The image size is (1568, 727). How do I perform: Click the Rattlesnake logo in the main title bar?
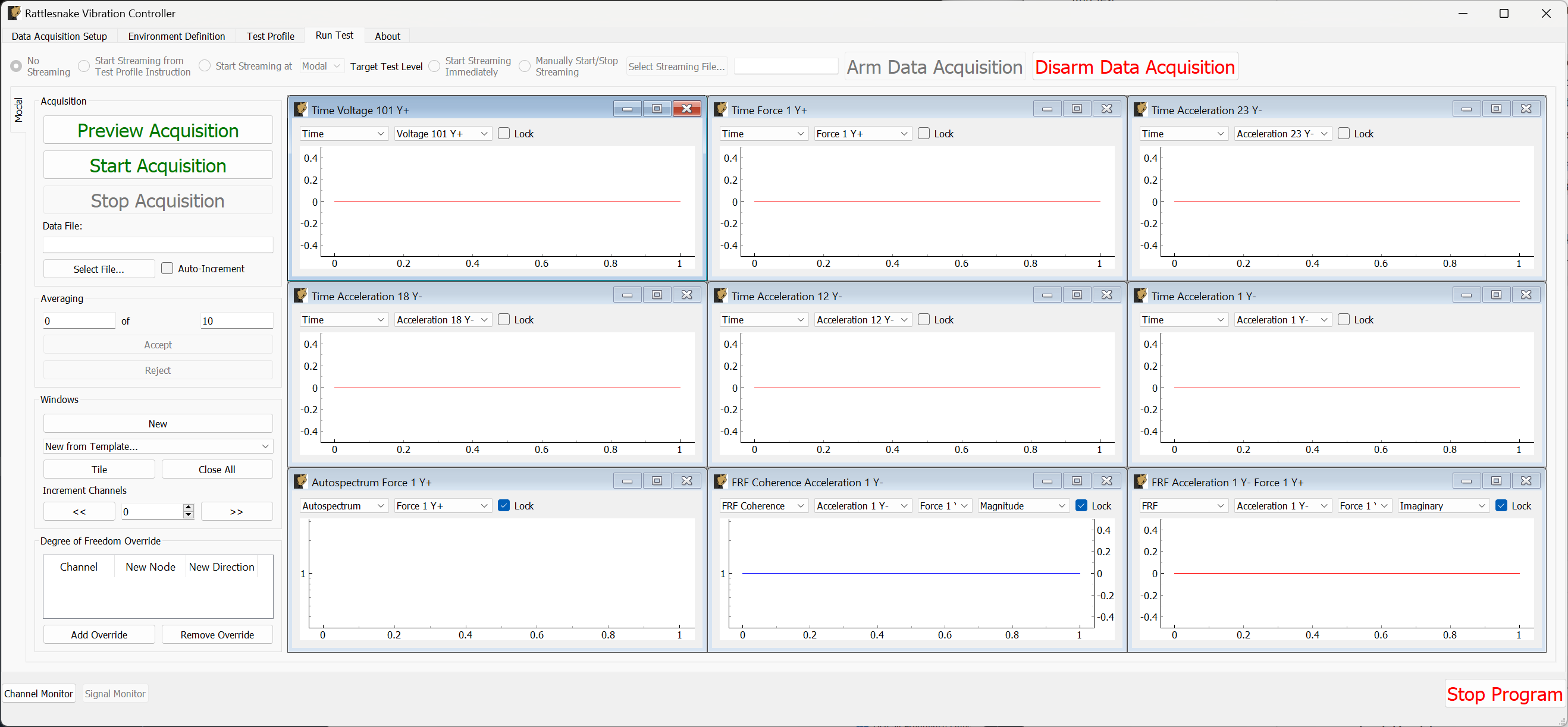(x=14, y=12)
